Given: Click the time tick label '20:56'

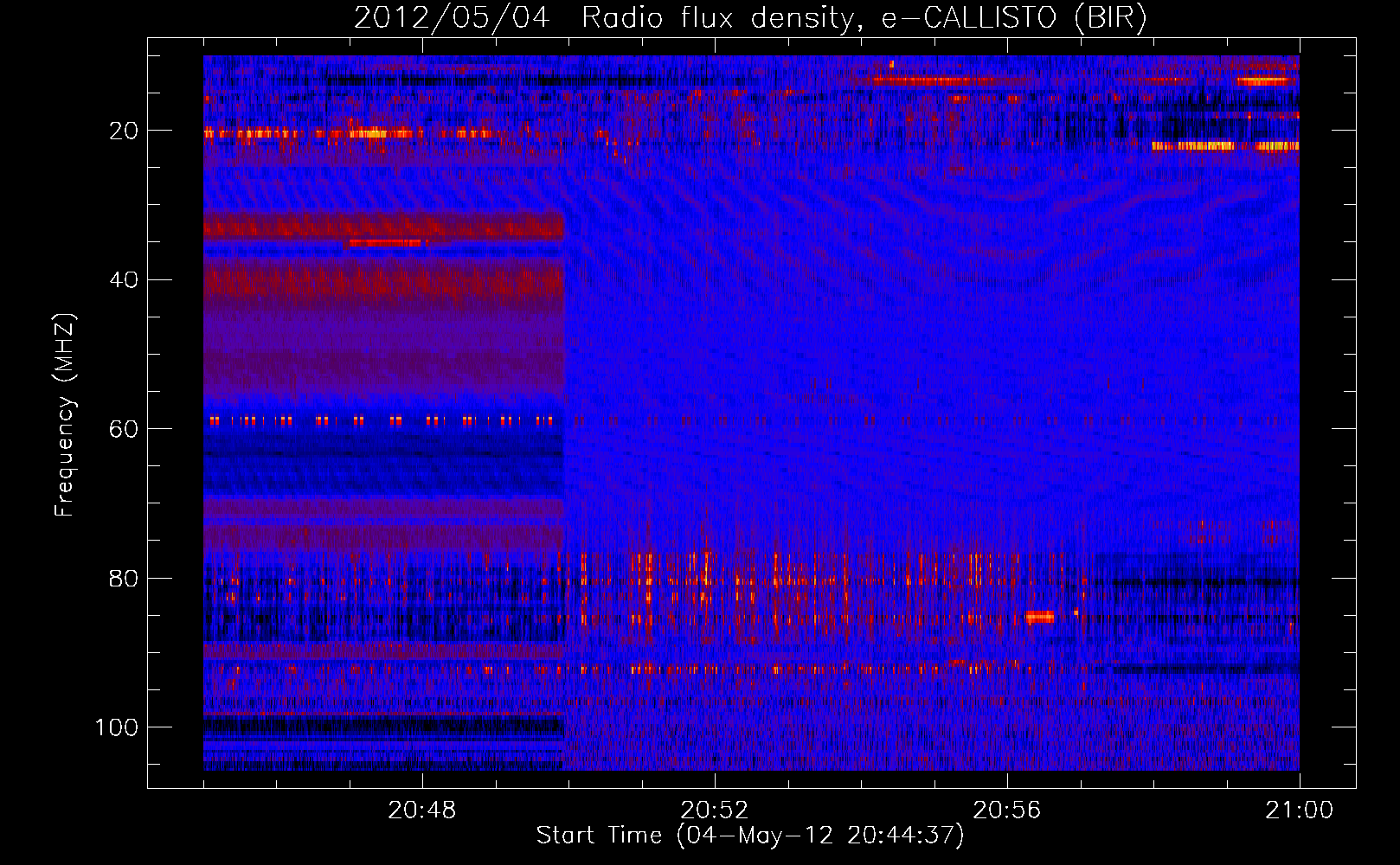Looking at the screenshot, I should 1007,811.
